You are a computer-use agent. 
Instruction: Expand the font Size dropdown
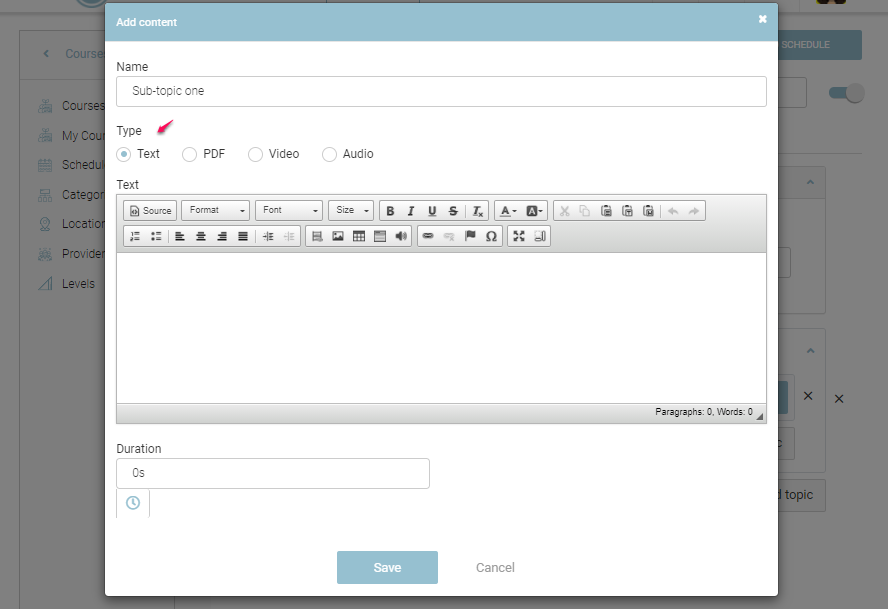(351, 211)
